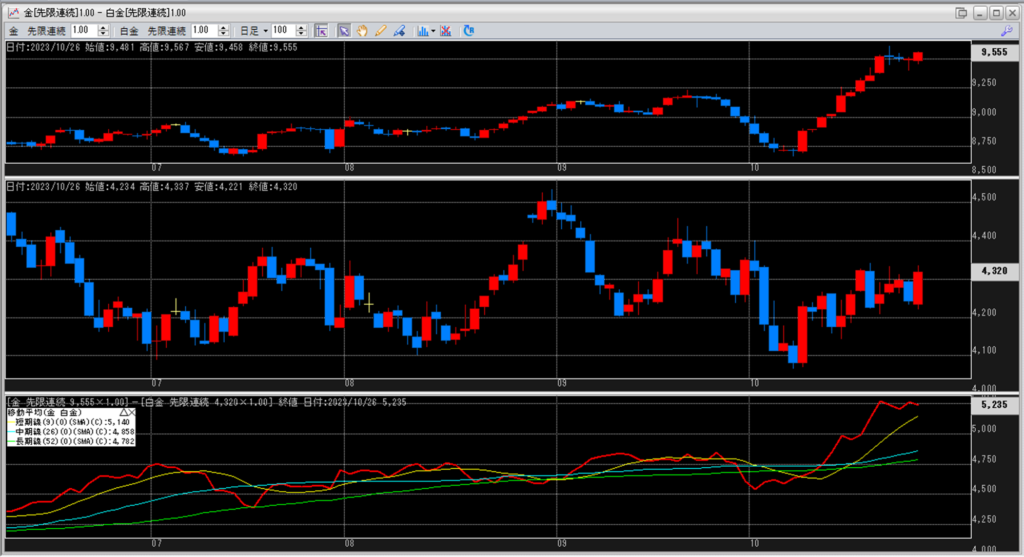Click the 金 symbol label in toolbar

13,31
